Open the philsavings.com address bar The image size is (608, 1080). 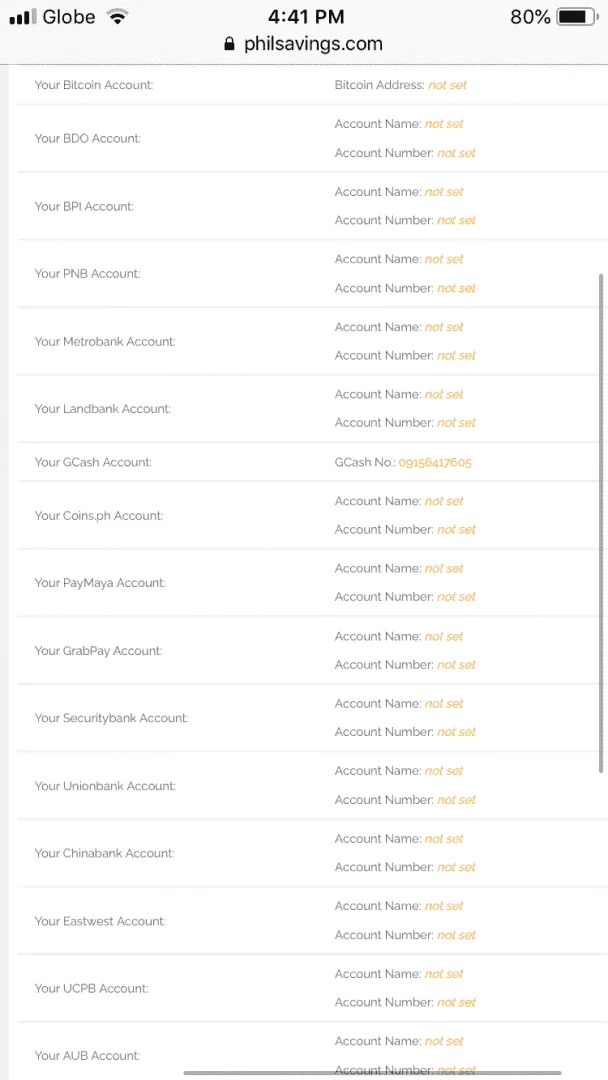click(304, 44)
